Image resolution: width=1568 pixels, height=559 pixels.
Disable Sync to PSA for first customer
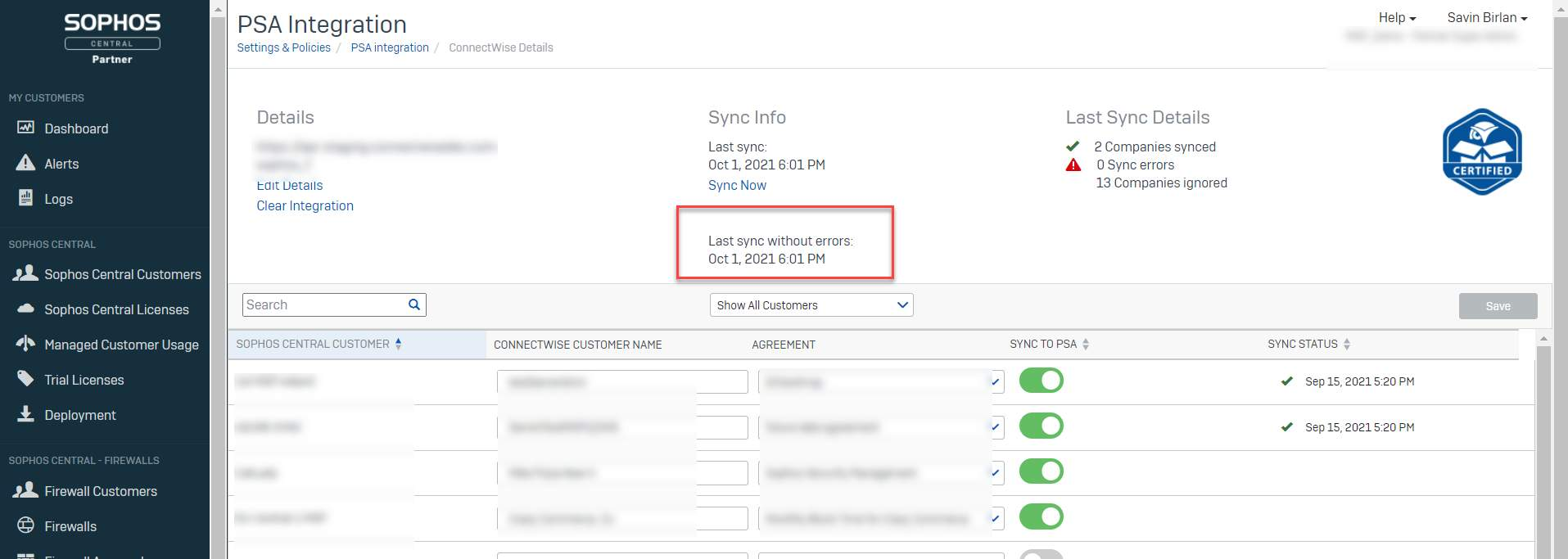click(x=1041, y=381)
